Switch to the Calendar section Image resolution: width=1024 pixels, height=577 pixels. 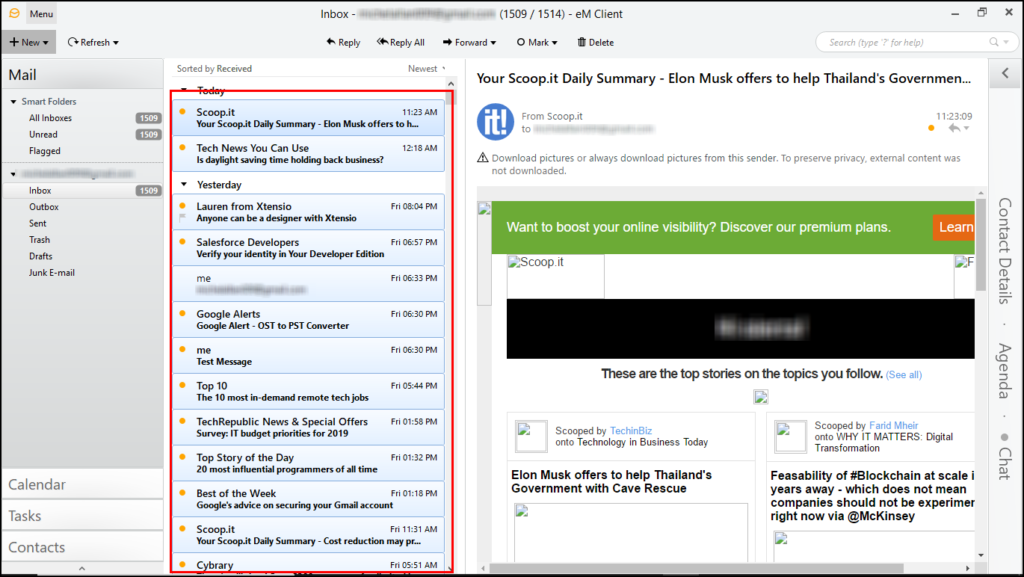37,484
